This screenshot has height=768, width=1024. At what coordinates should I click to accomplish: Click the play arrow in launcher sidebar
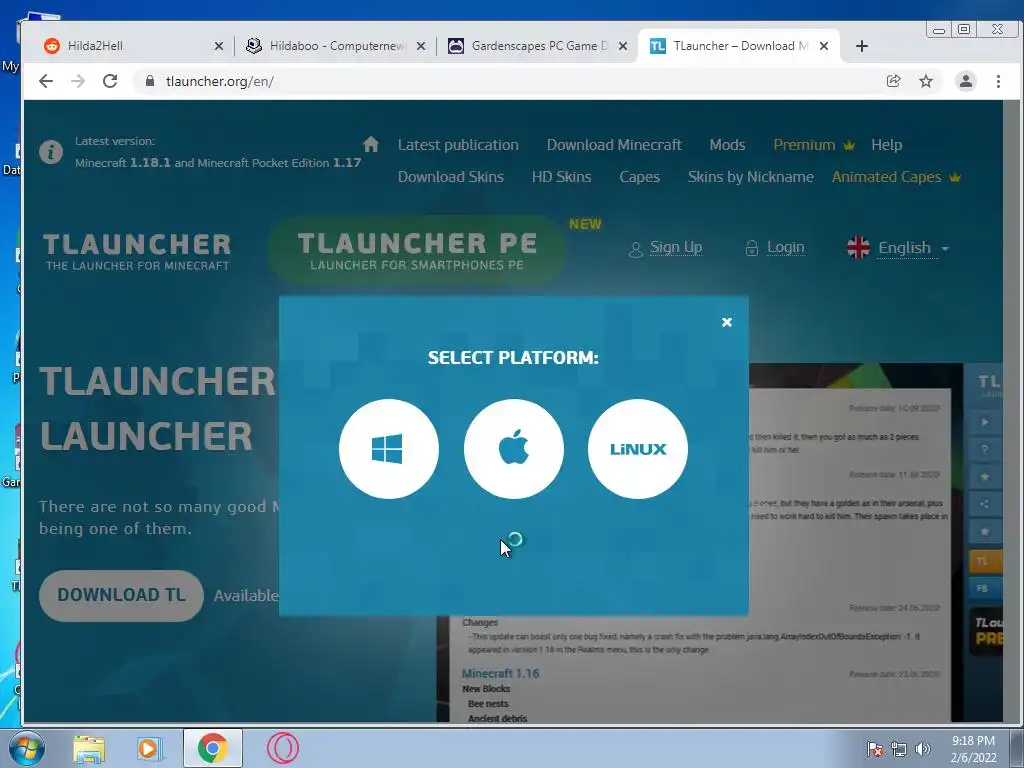point(985,422)
